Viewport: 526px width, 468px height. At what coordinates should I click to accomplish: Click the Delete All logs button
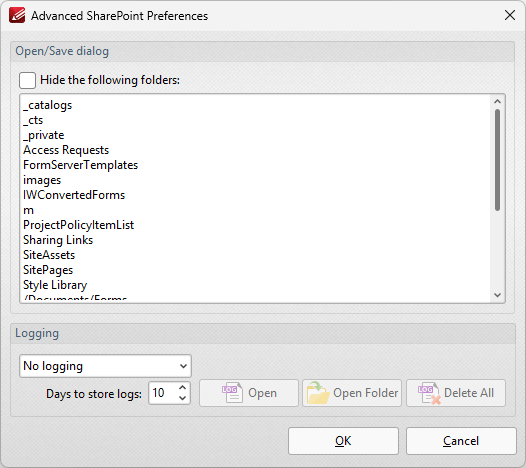[x=456, y=393]
